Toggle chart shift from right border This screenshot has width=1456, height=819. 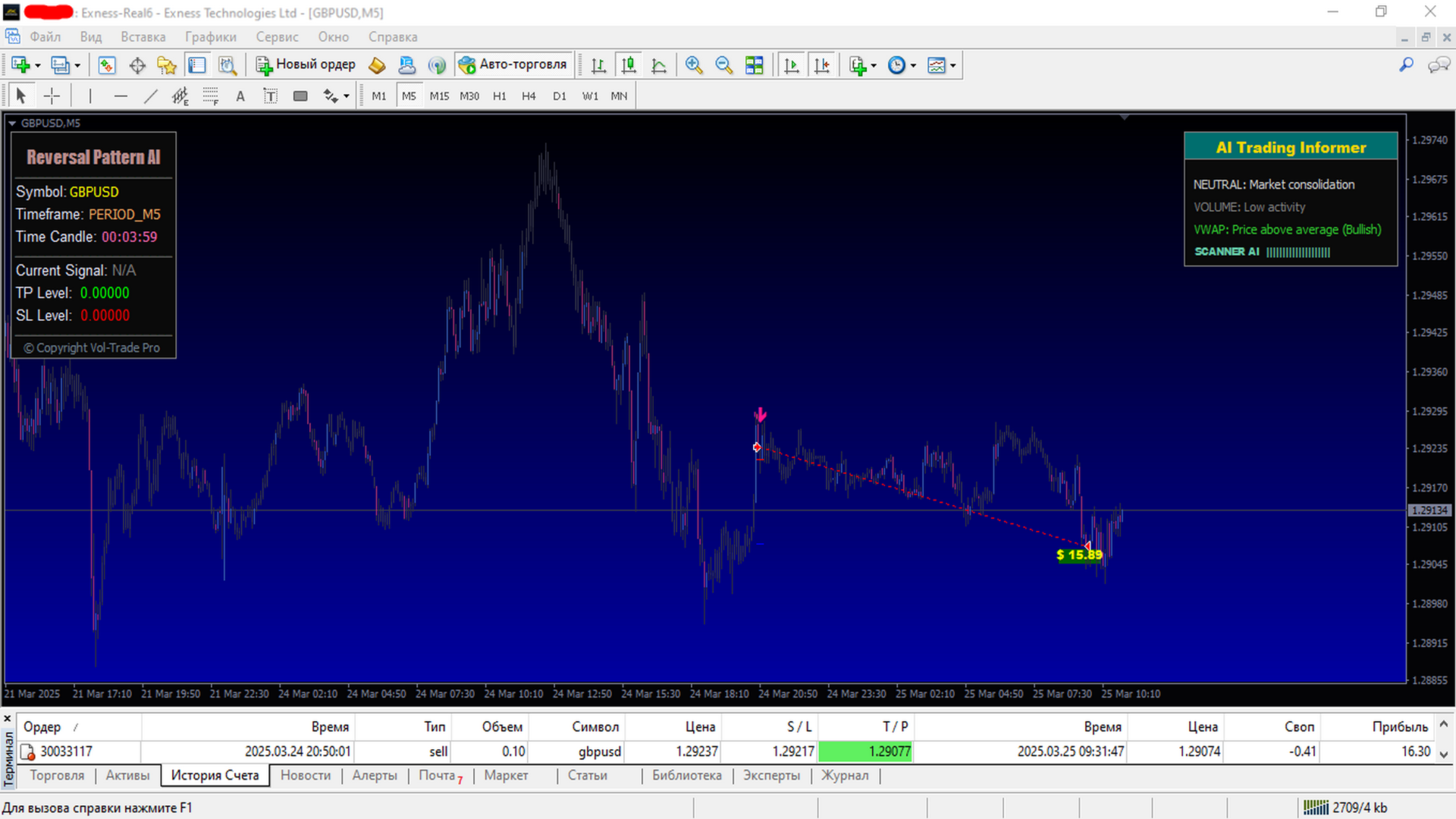pyautogui.click(x=822, y=65)
